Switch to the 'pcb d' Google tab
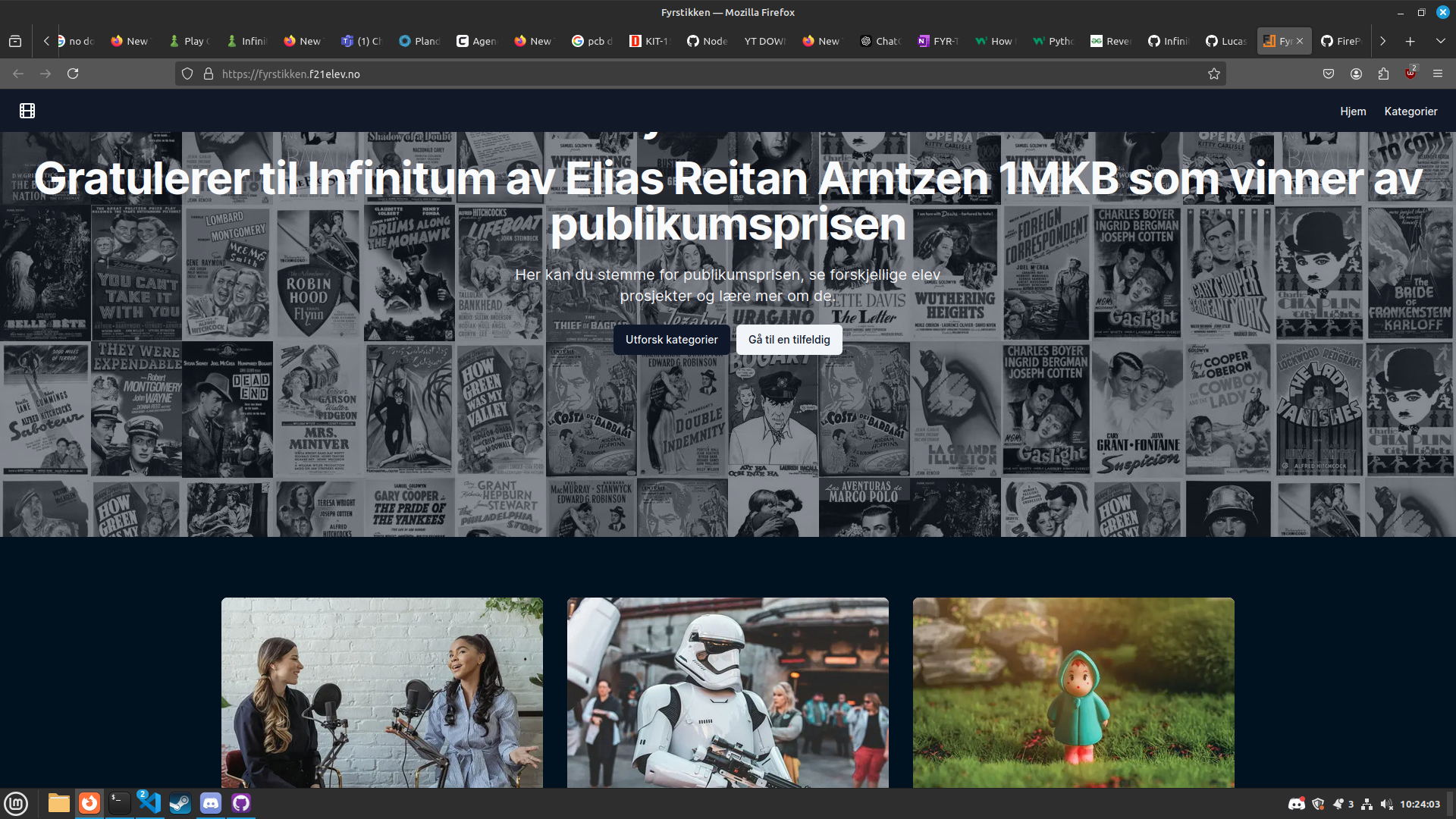The height and width of the screenshot is (819, 1456). coord(593,41)
